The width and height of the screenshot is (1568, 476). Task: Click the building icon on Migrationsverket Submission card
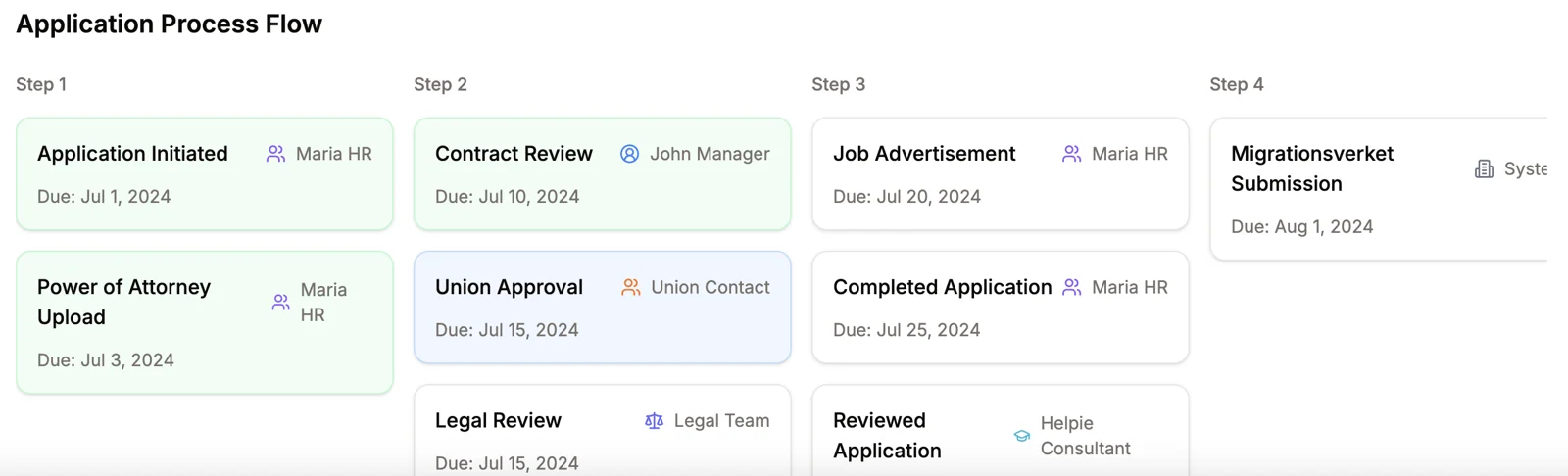coord(1485,169)
